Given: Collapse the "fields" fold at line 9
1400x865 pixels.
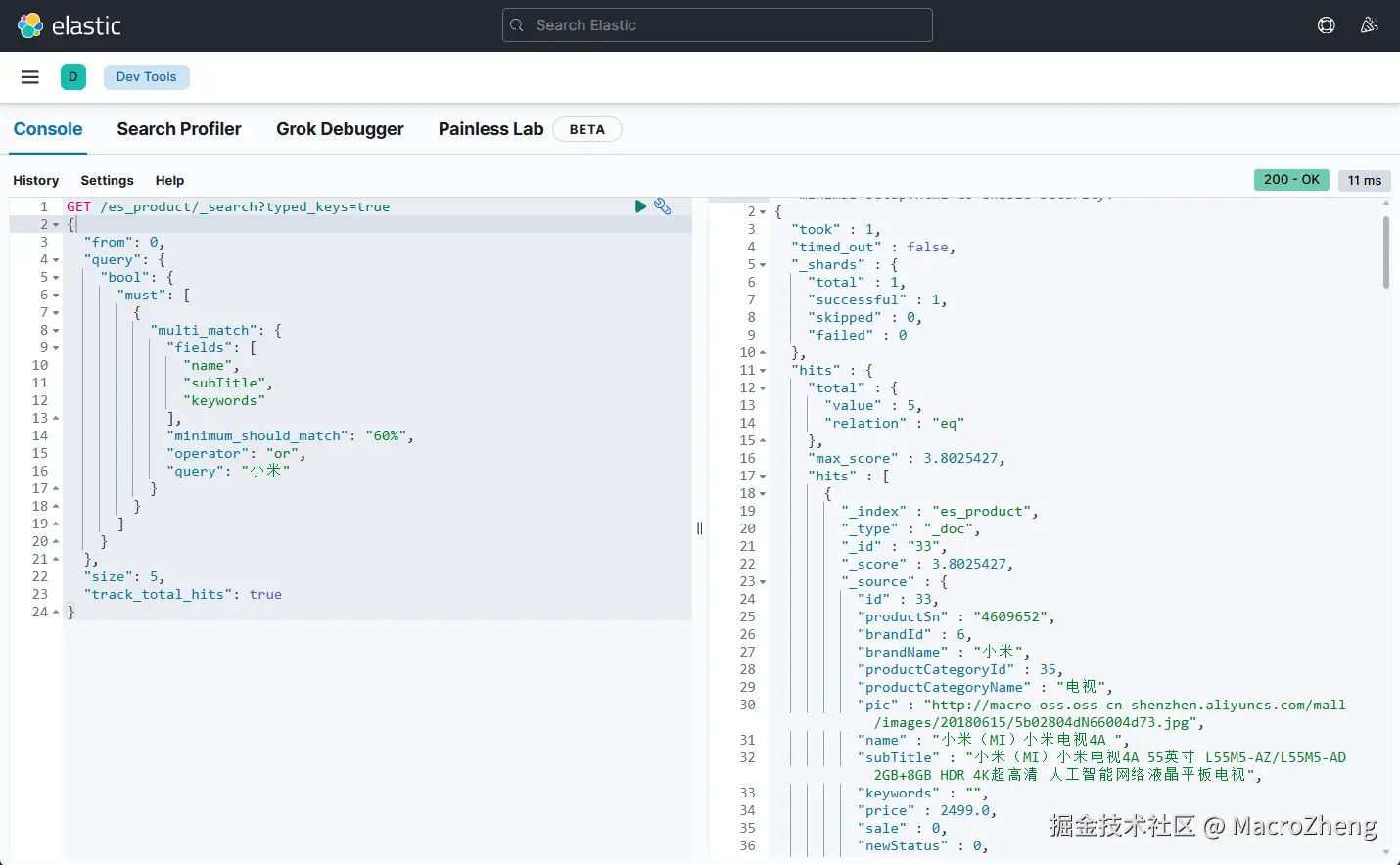Looking at the screenshot, I should click(x=56, y=348).
